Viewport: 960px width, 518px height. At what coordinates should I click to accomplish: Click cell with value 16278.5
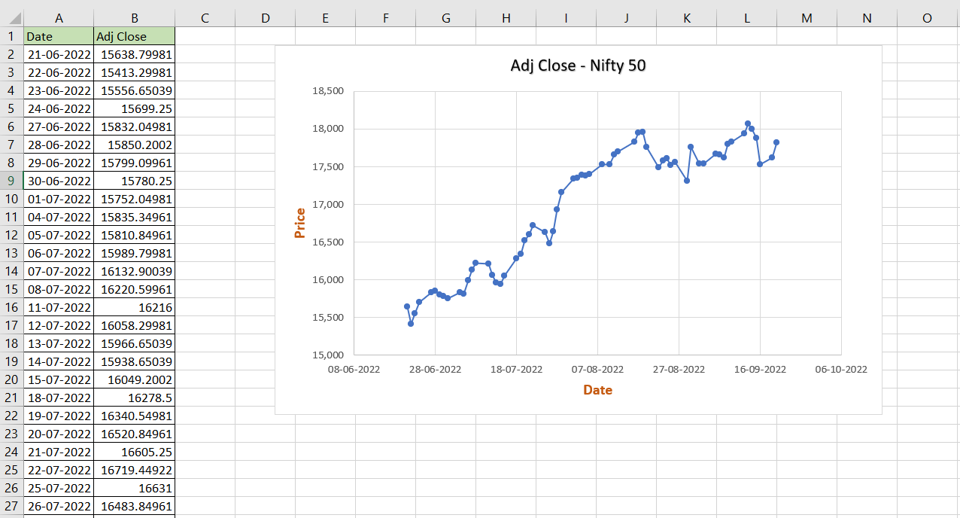[134, 397]
